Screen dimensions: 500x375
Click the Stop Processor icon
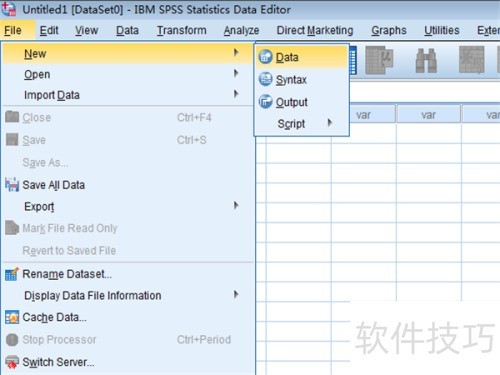(12, 340)
